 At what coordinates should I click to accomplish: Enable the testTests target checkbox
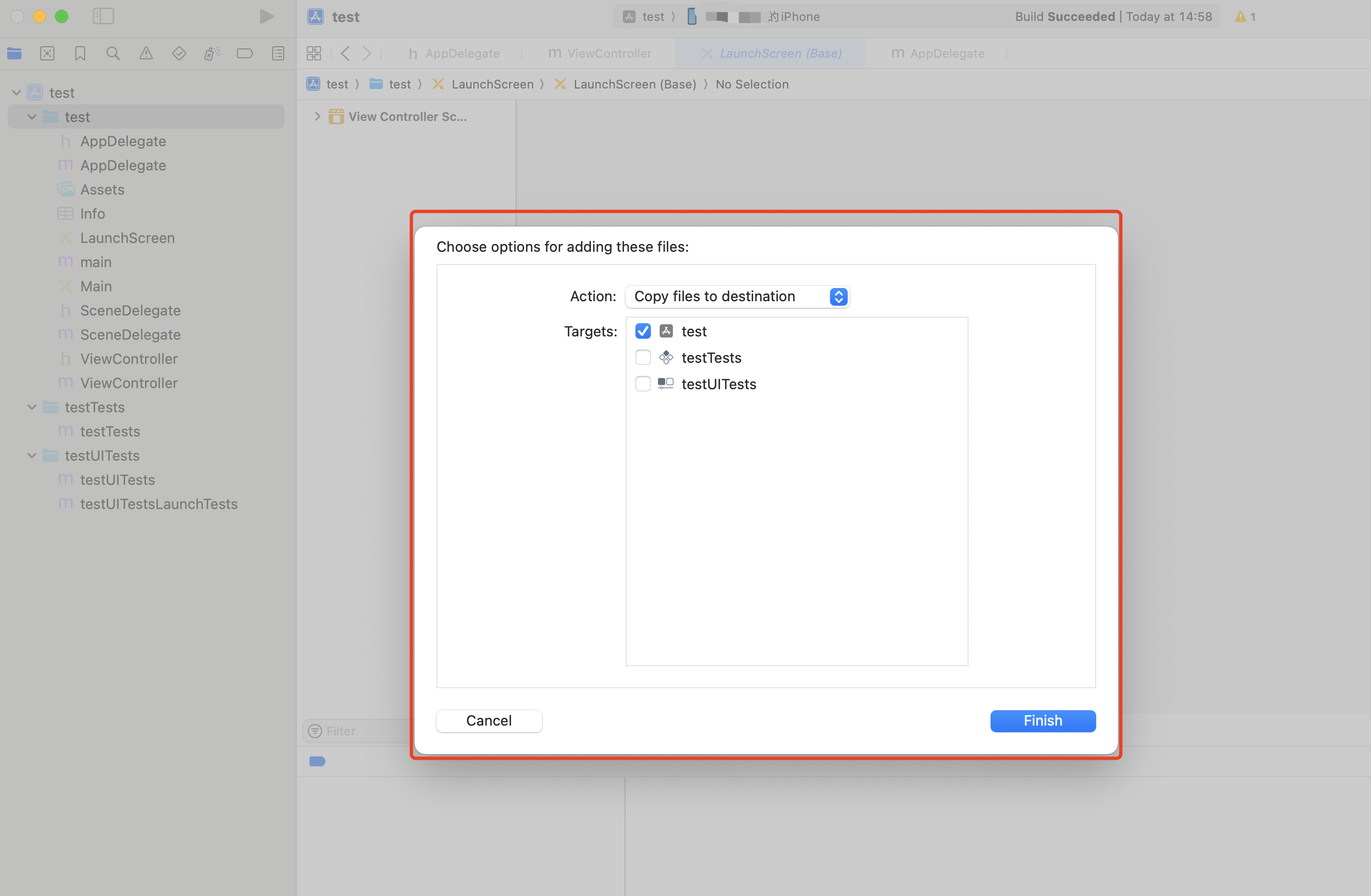643,358
